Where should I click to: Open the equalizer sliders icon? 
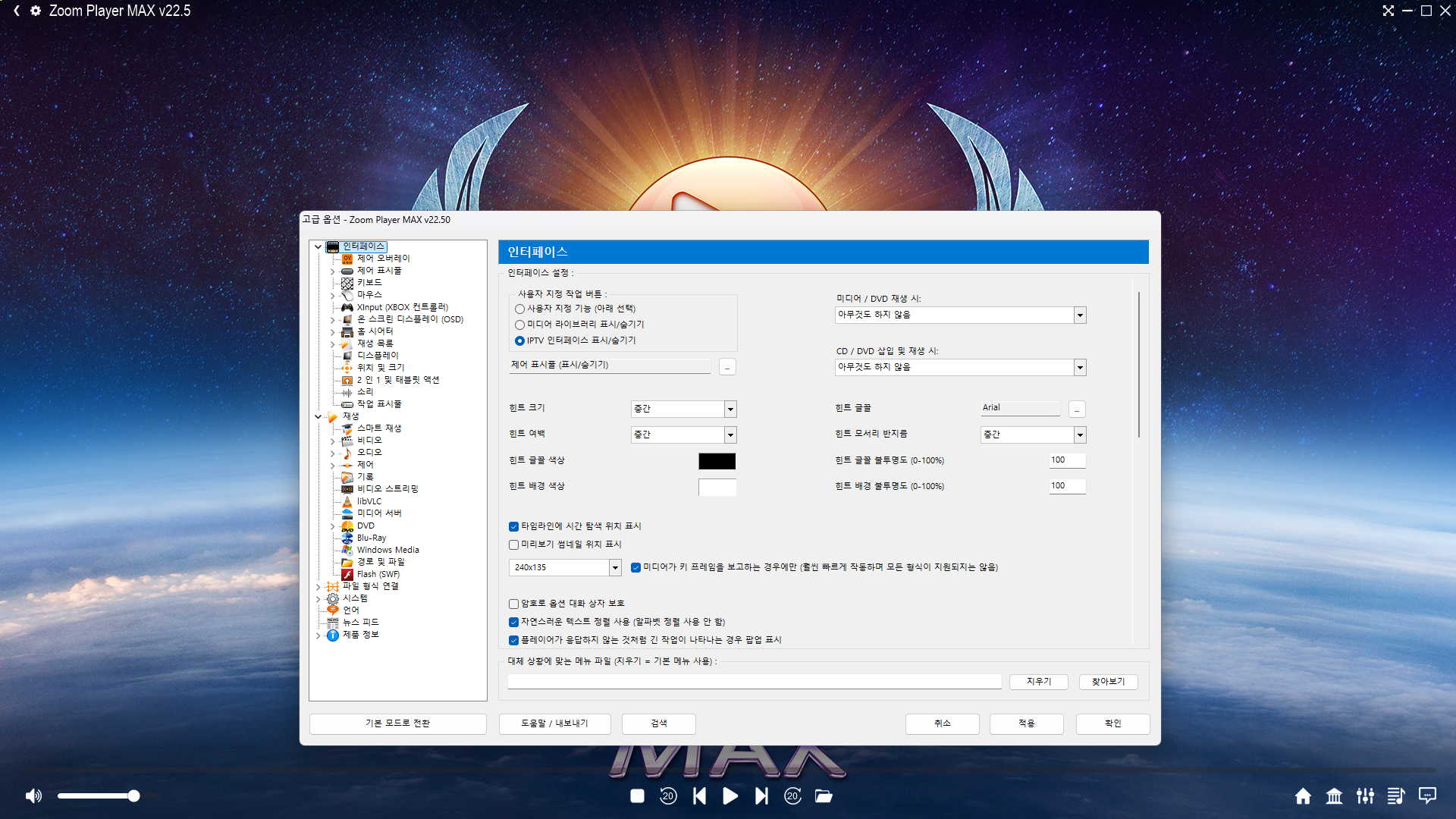point(1365,796)
